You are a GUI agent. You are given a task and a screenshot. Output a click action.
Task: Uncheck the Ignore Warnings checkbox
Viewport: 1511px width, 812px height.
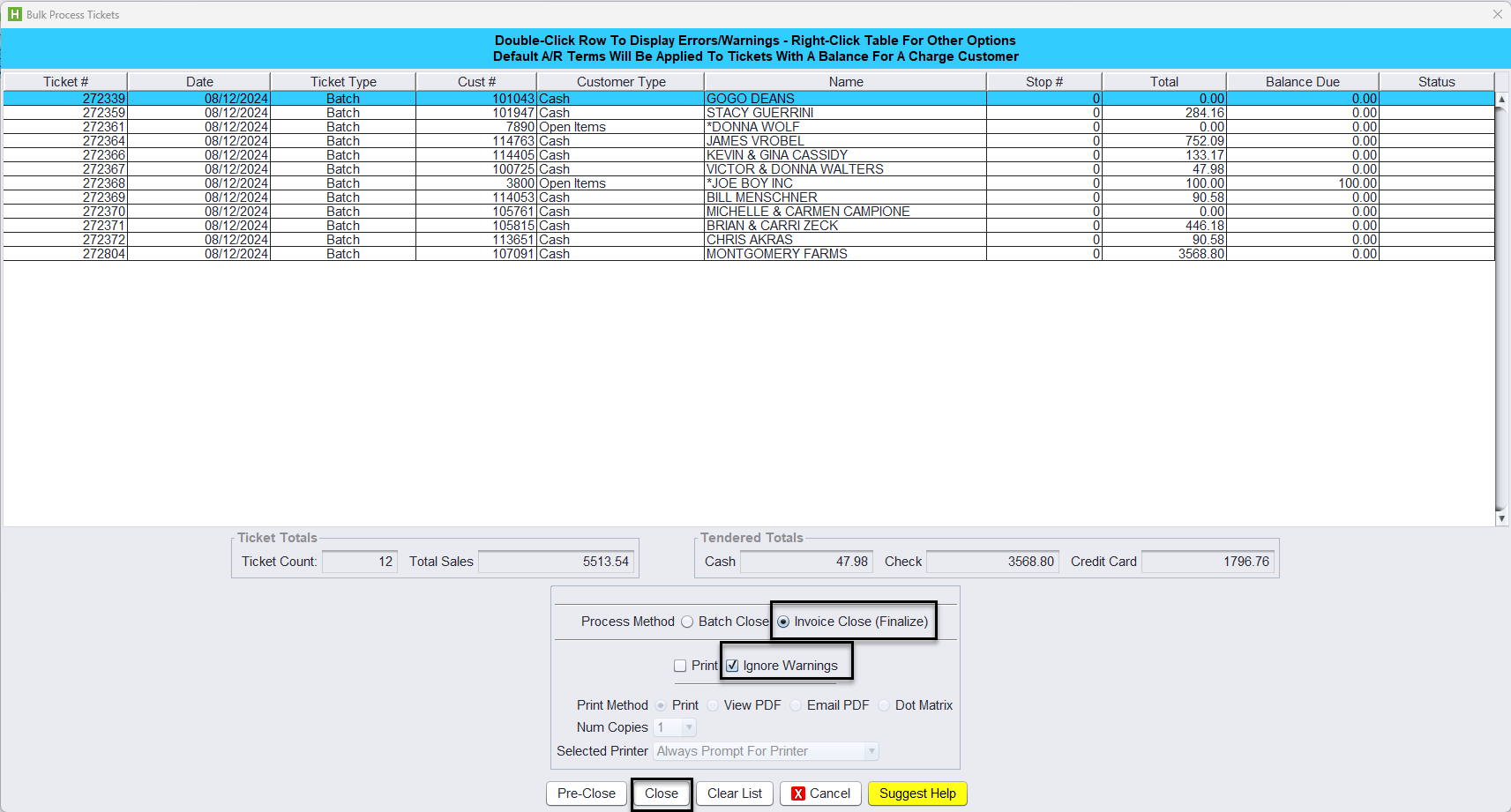tap(732, 666)
